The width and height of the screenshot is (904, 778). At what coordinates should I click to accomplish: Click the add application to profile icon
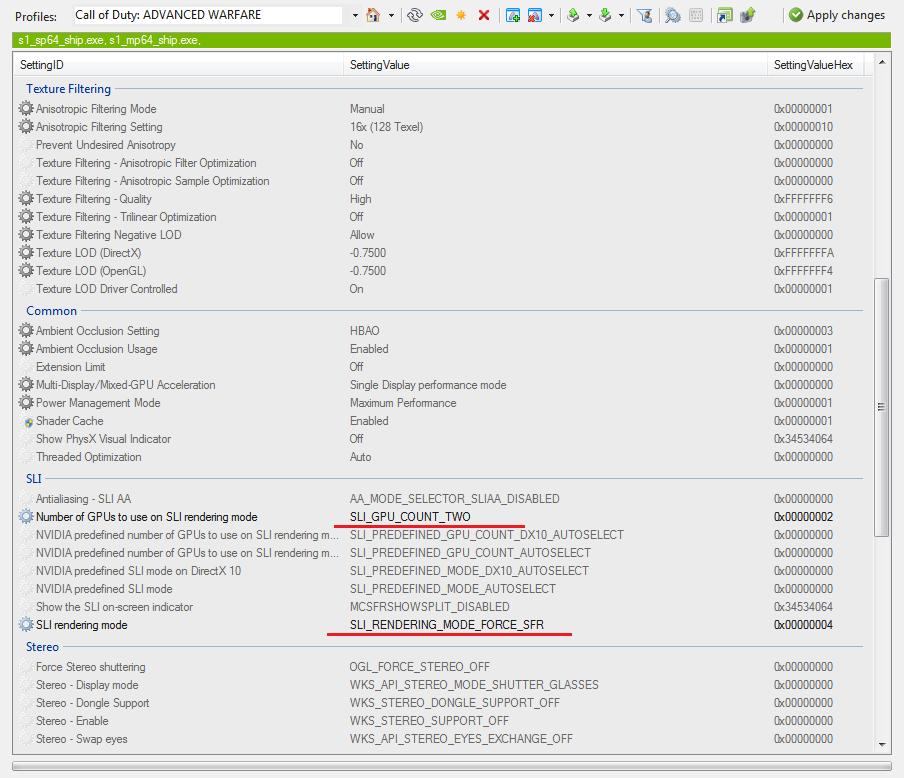click(513, 15)
